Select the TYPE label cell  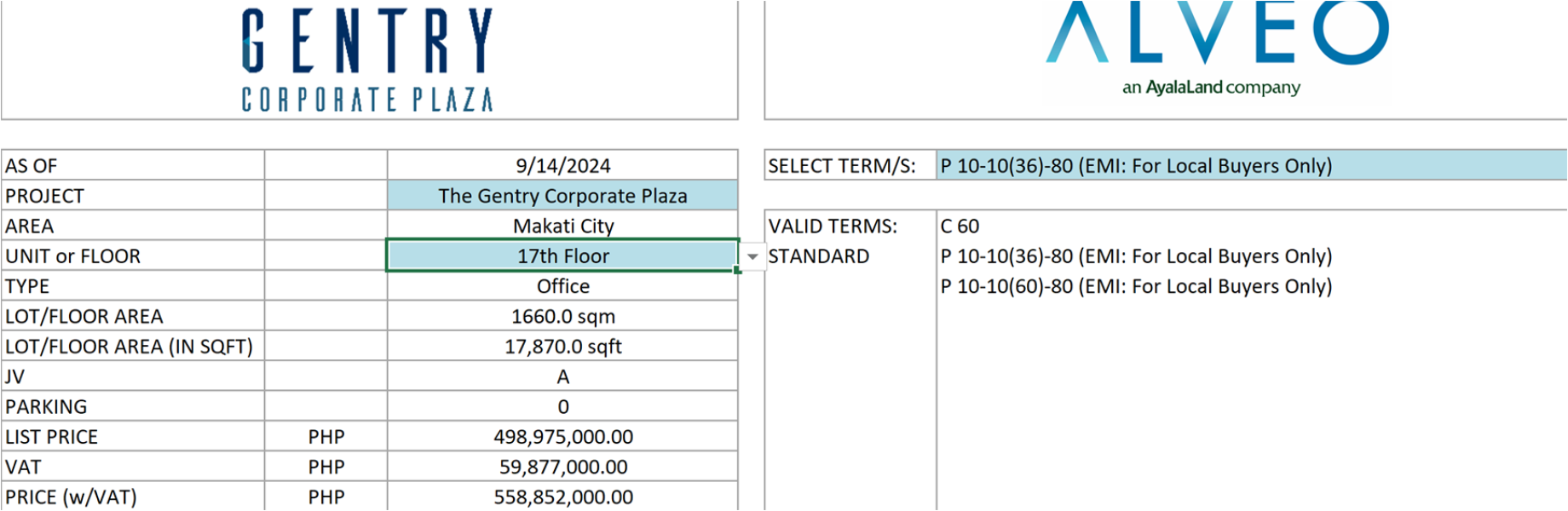point(133,286)
